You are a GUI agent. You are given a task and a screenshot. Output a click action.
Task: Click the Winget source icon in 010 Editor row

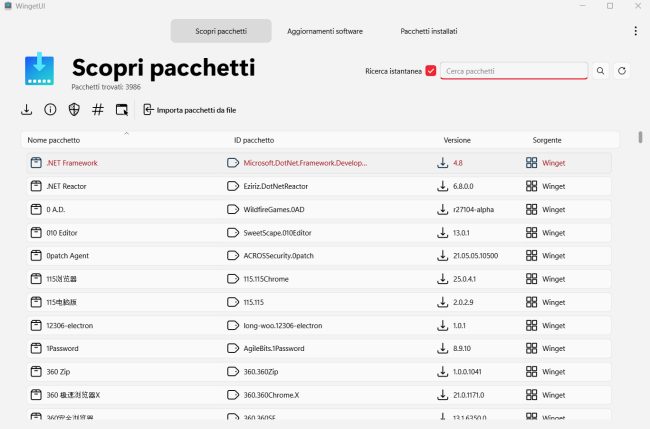[x=531, y=233]
